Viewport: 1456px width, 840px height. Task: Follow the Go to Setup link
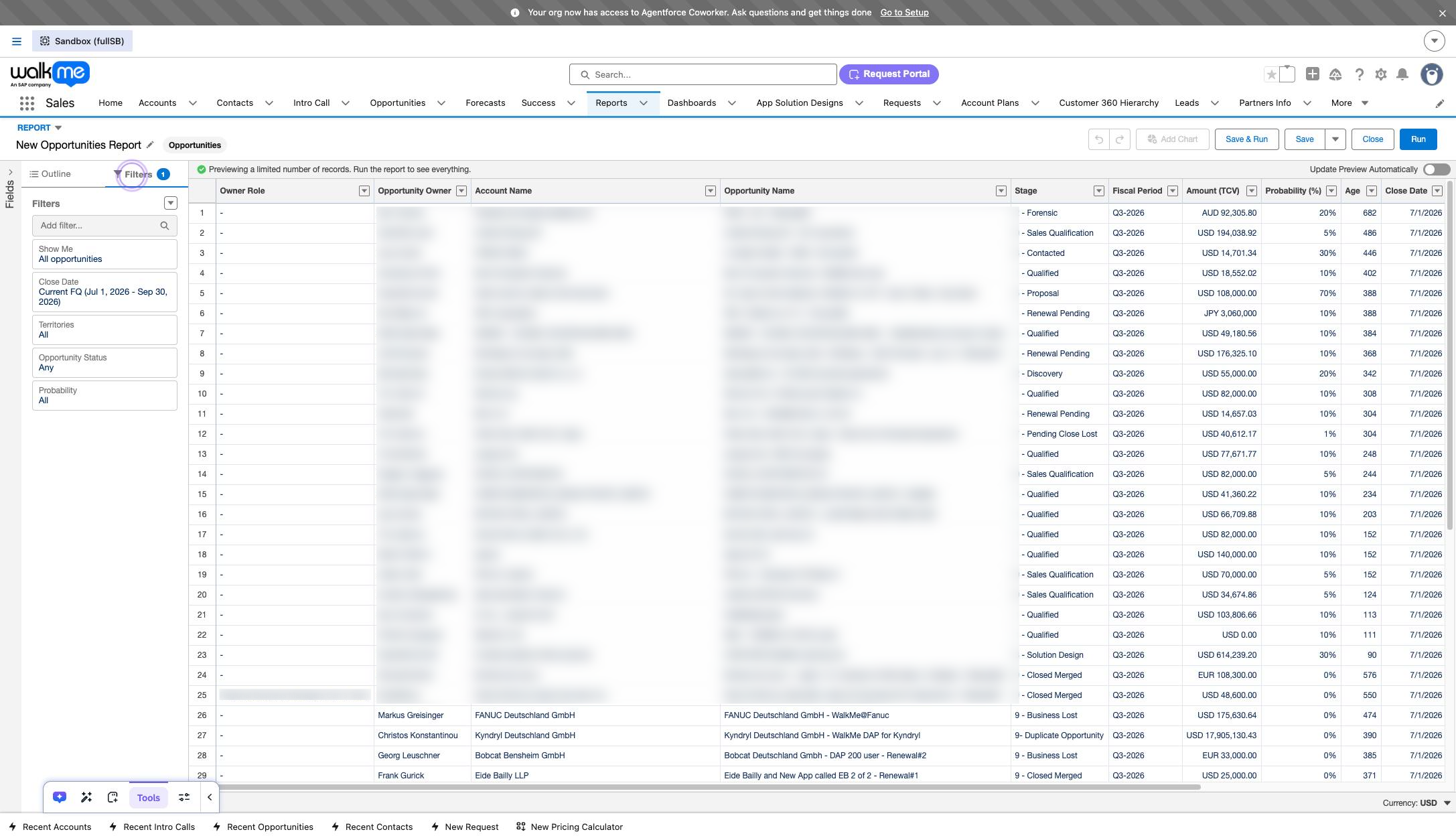(904, 13)
